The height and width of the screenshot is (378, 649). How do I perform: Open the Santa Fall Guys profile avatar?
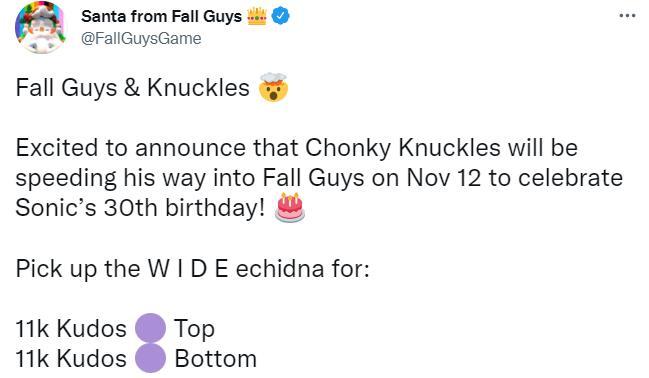pos(41,27)
